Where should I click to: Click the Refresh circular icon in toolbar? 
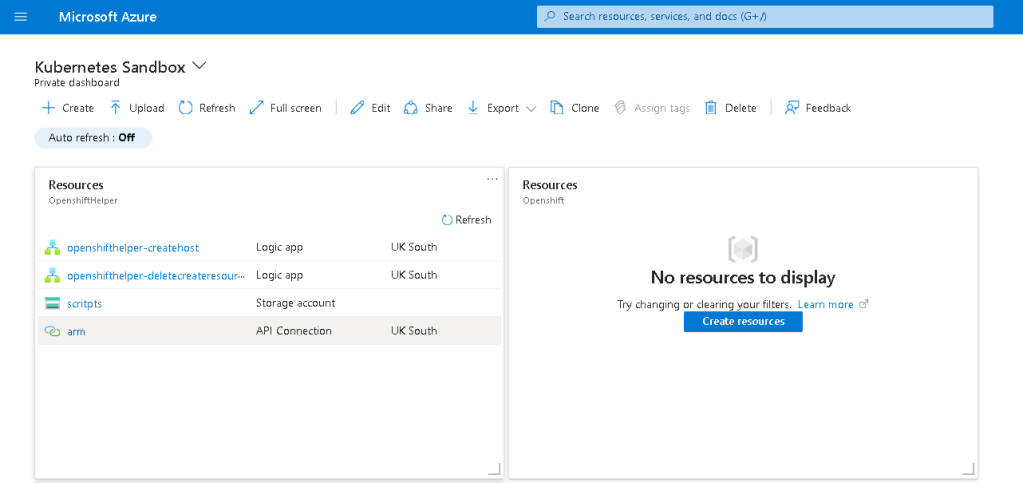coord(185,108)
